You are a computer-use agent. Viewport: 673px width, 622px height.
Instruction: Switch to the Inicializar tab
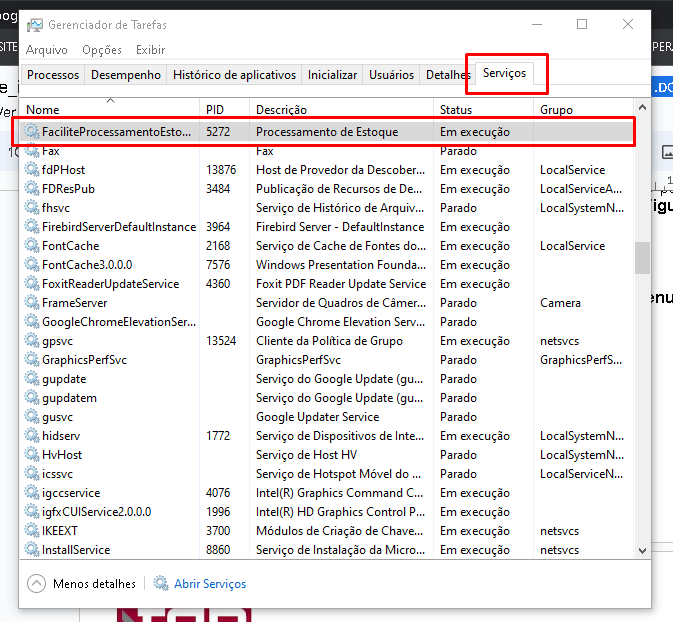click(332, 75)
